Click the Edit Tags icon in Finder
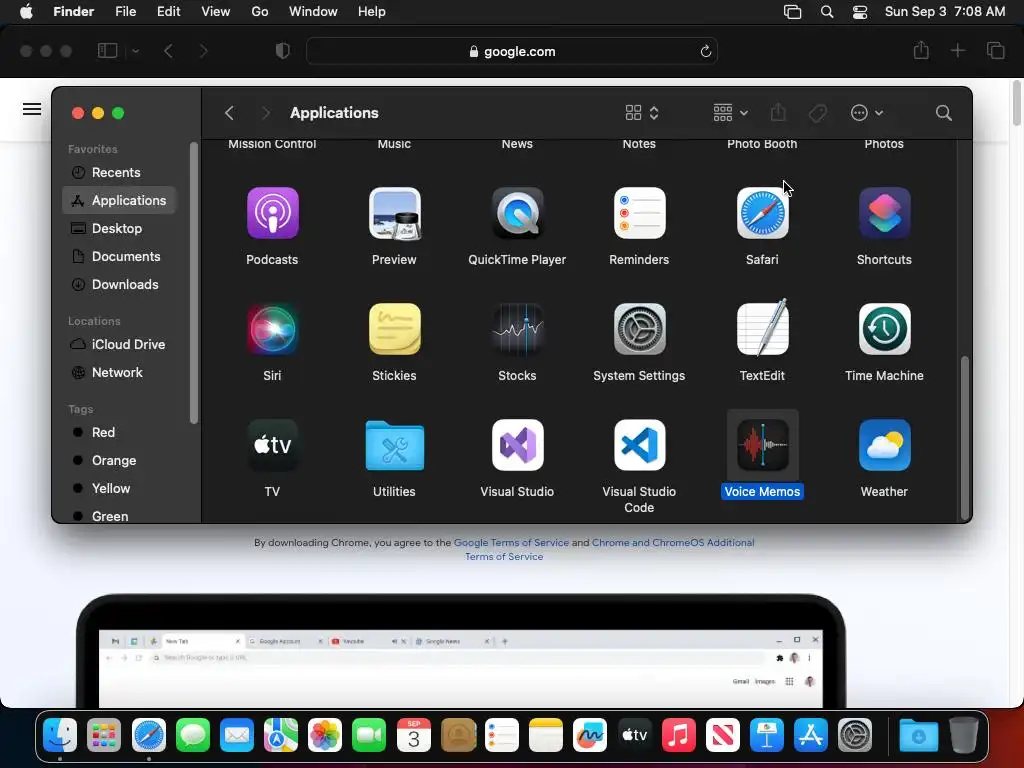1024x768 pixels. (817, 113)
